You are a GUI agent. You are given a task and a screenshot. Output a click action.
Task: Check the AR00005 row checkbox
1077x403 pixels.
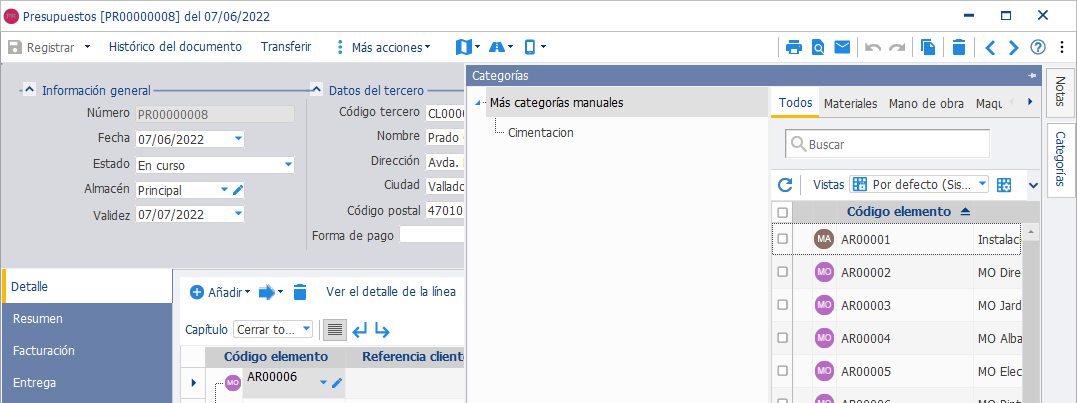[x=782, y=371]
